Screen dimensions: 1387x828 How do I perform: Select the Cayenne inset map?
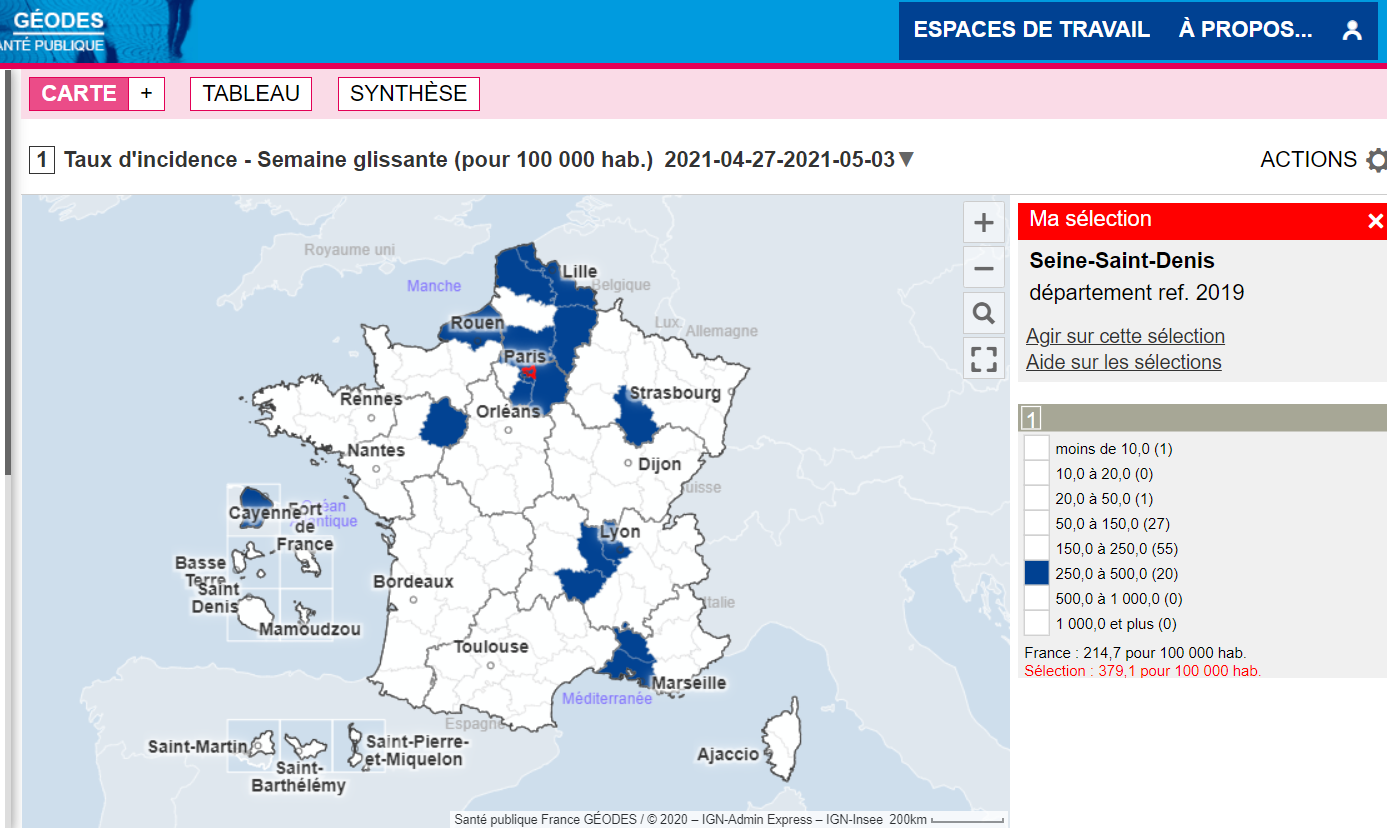[253, 509]
